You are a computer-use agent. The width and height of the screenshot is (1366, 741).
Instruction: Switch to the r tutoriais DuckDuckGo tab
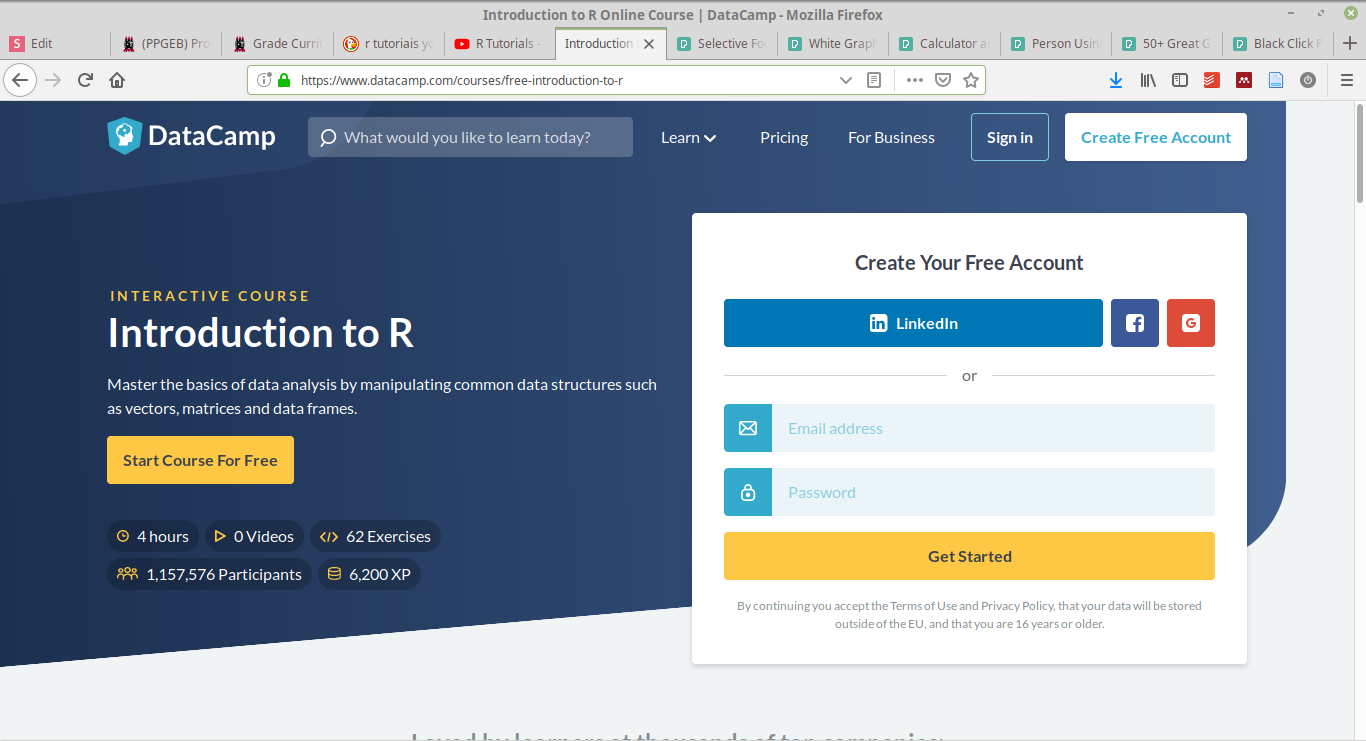388,44
